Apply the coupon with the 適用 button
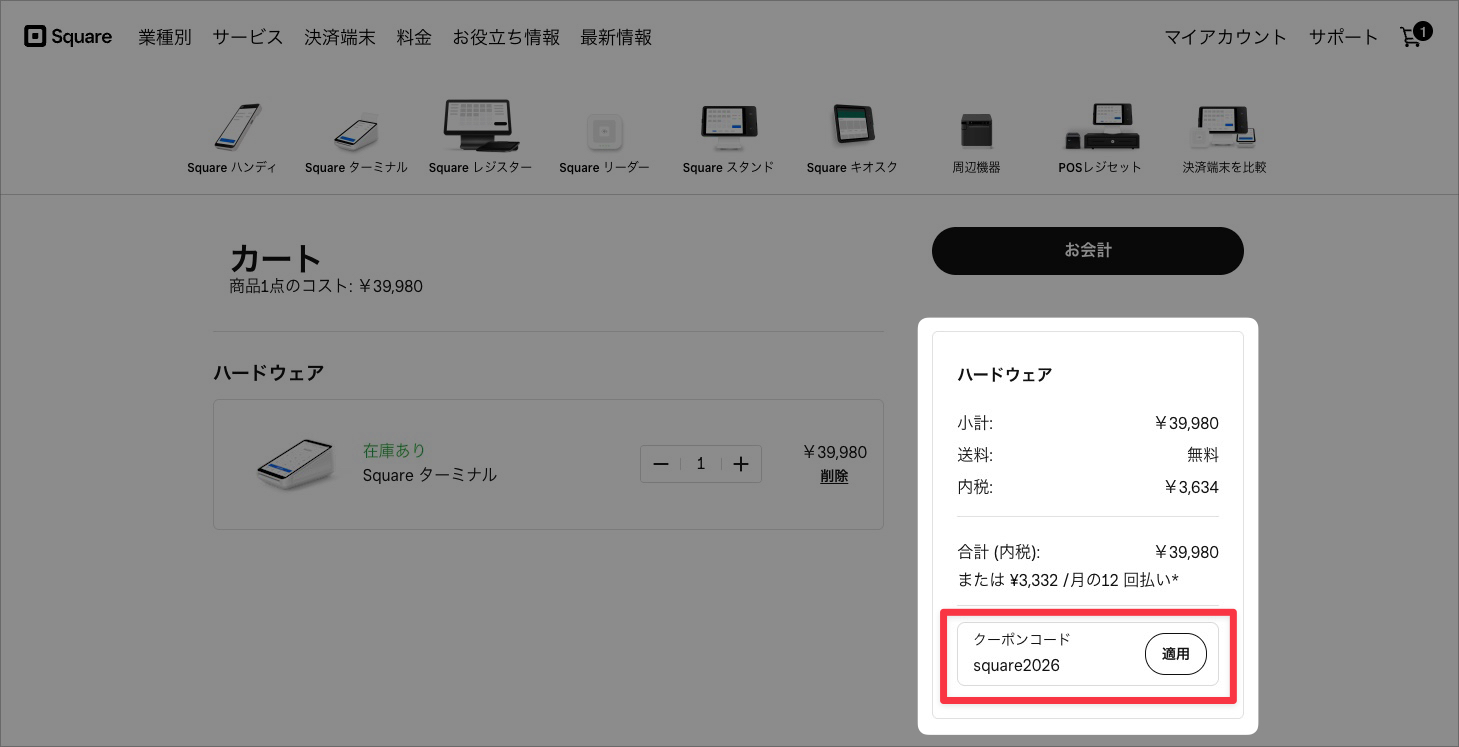This screenshot has width=1459, height=747. click(1176, 653)
